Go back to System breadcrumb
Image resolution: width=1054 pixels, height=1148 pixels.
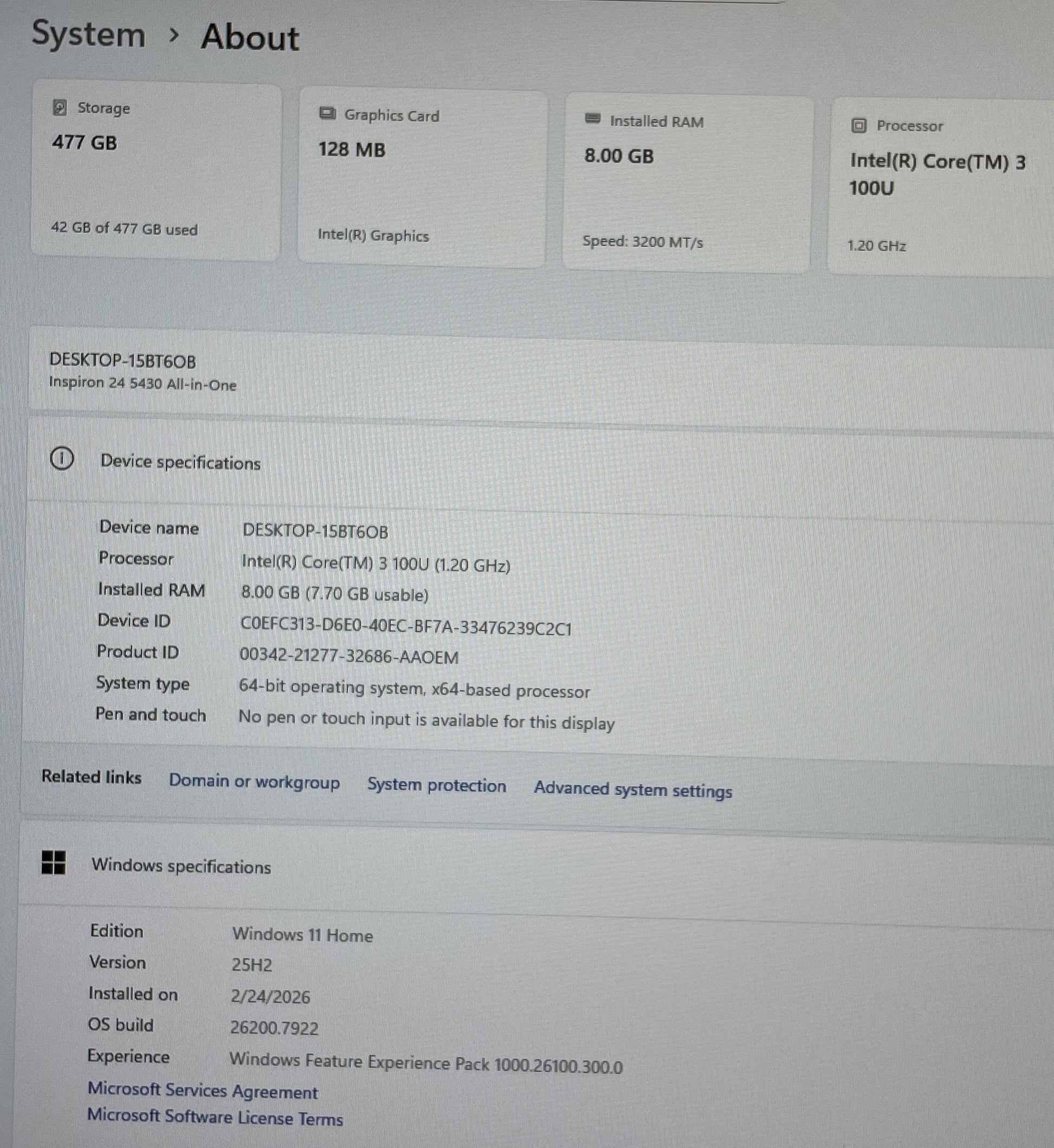click(88, 34)
